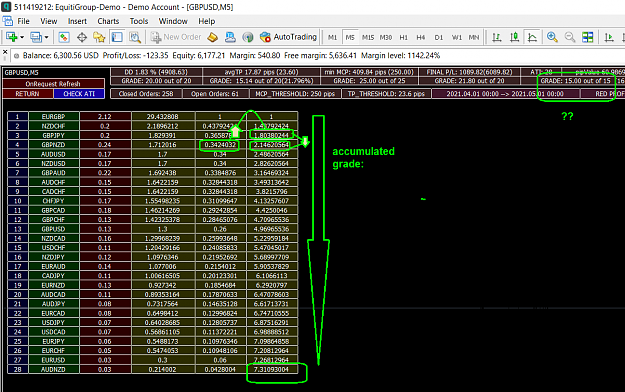Open the File menu
Viewport: 625px width, 392px height.
coord(23,21)
